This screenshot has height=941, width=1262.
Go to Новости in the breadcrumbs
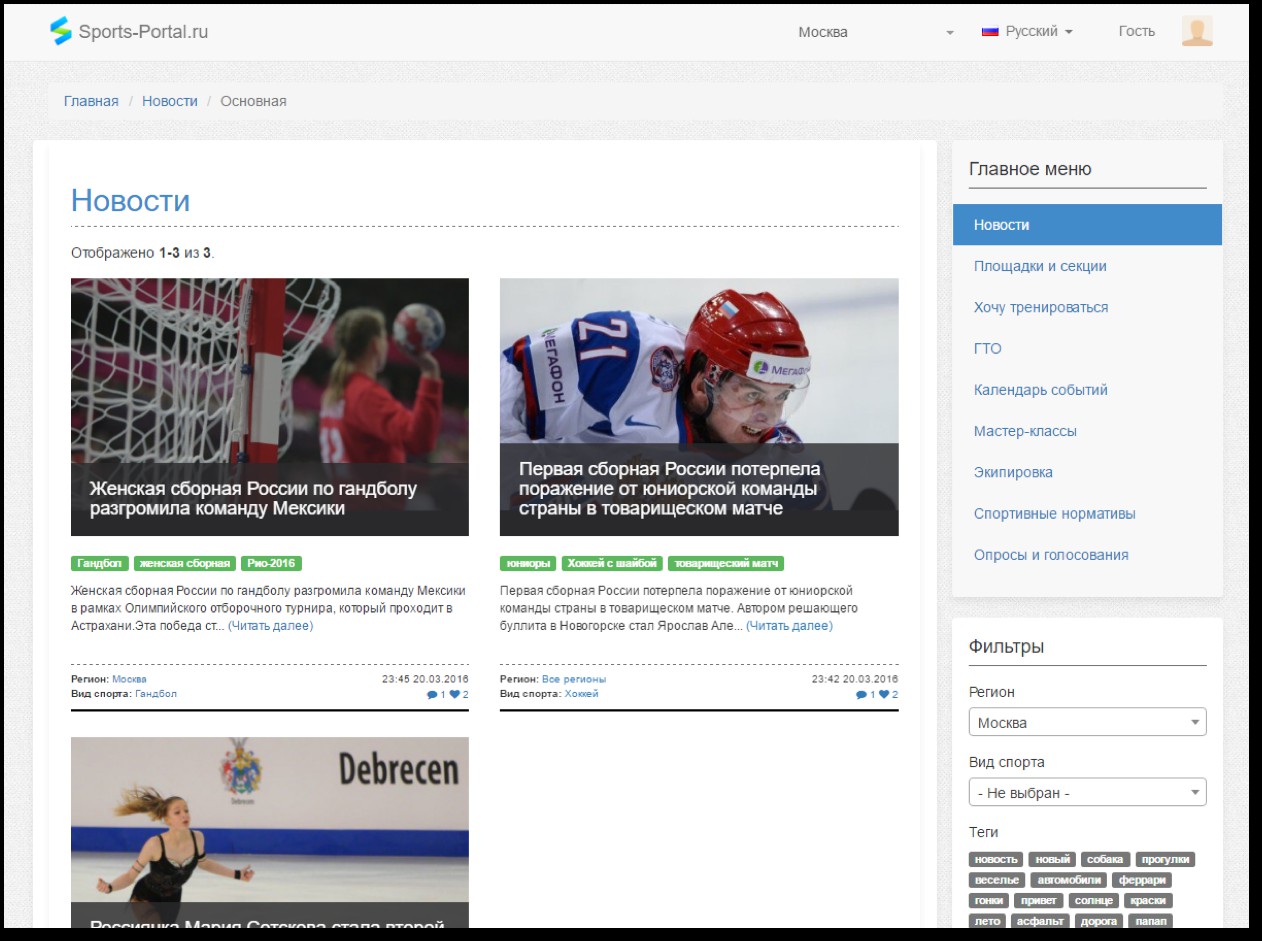coord(170,101)
